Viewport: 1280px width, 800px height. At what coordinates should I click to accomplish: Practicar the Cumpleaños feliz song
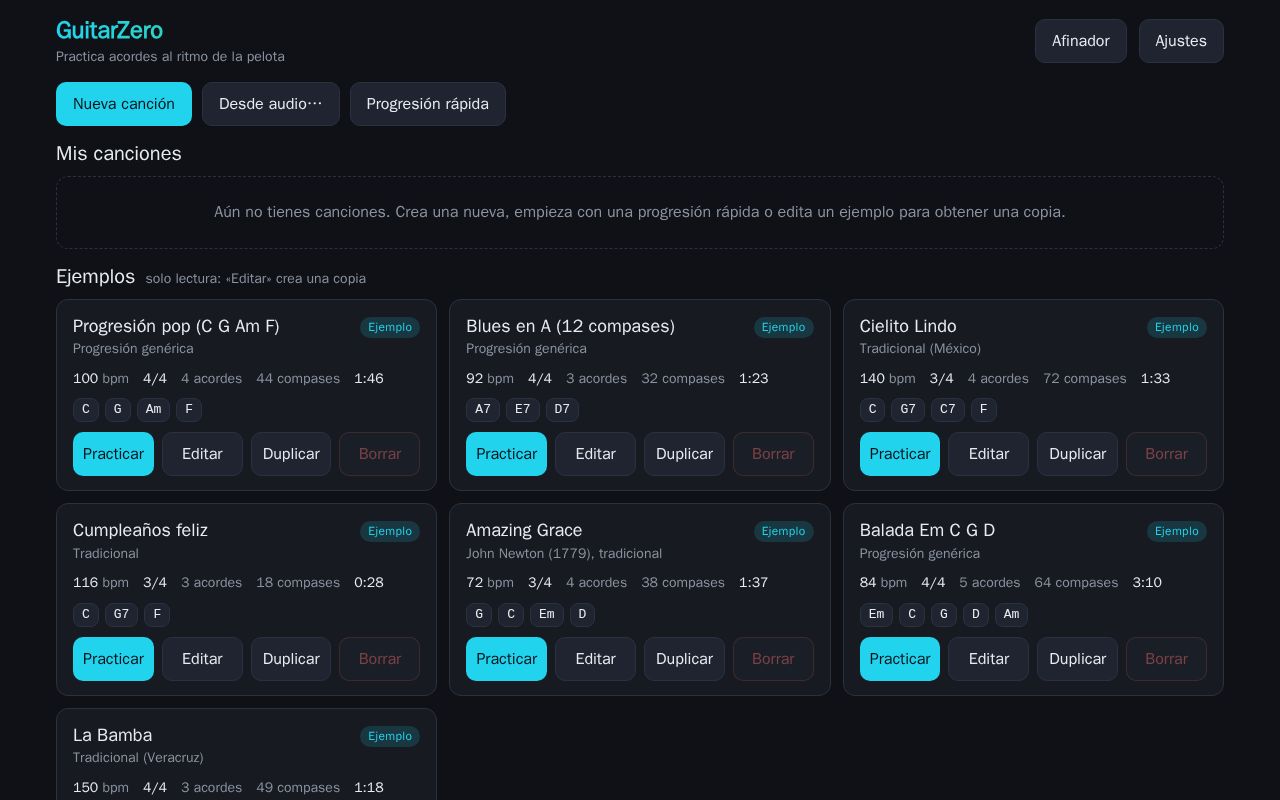(x=113, y=659)
